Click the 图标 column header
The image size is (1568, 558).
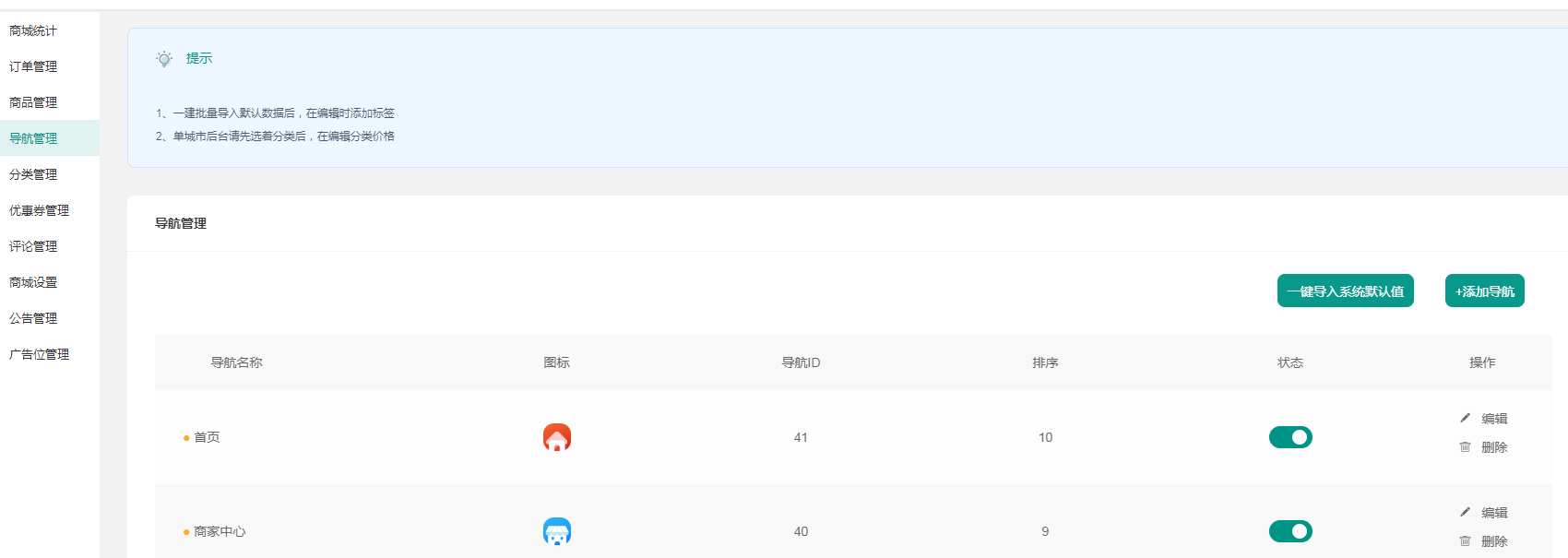[x=557, y=362]
